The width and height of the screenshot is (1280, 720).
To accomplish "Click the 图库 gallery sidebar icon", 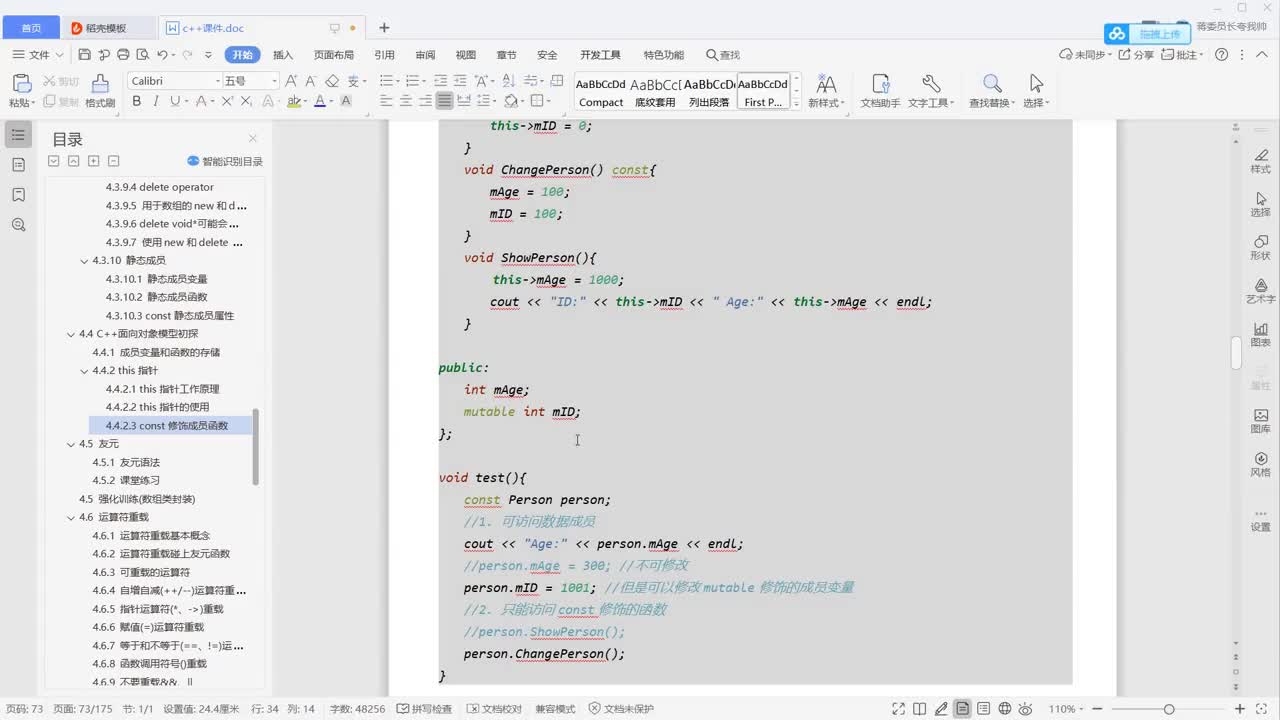I will [x=1260, y=421].
